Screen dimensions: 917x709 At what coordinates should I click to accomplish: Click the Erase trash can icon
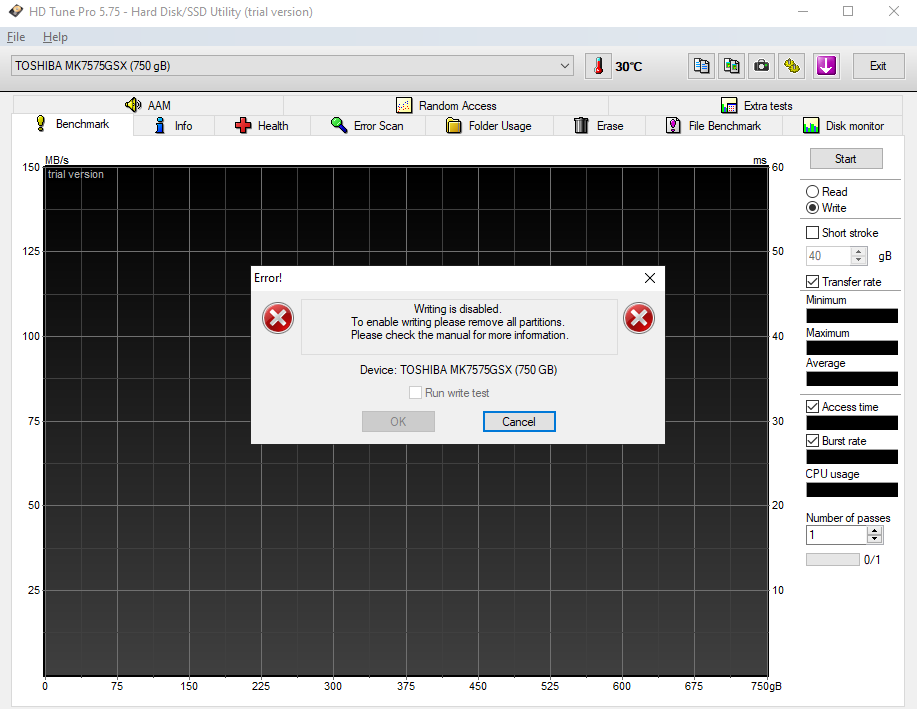[x=581, y=125]
